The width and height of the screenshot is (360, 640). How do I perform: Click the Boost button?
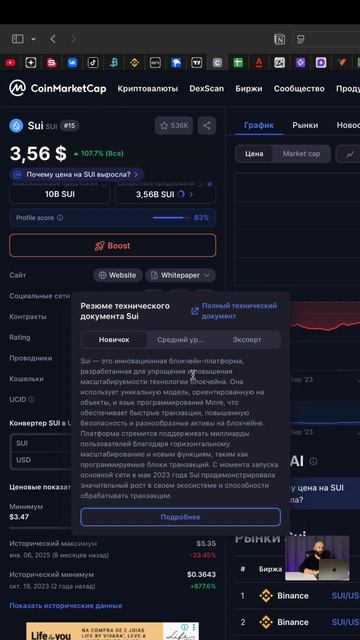112,246
